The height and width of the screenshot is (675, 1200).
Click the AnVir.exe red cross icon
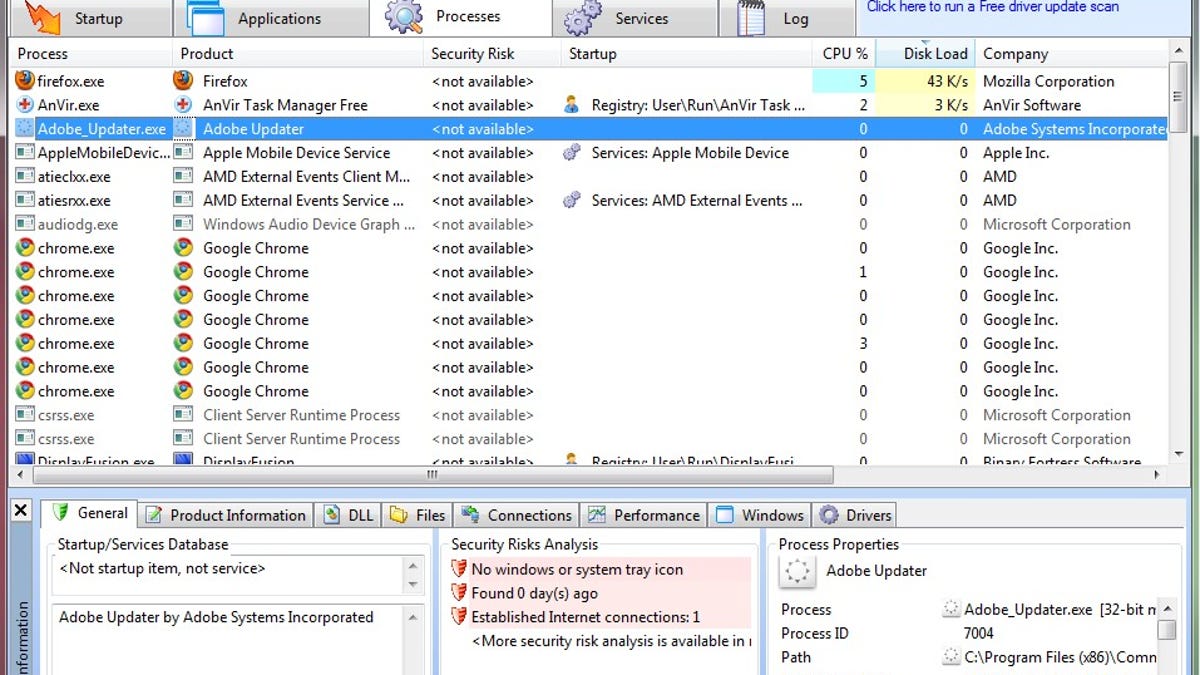tap(25, 105)
